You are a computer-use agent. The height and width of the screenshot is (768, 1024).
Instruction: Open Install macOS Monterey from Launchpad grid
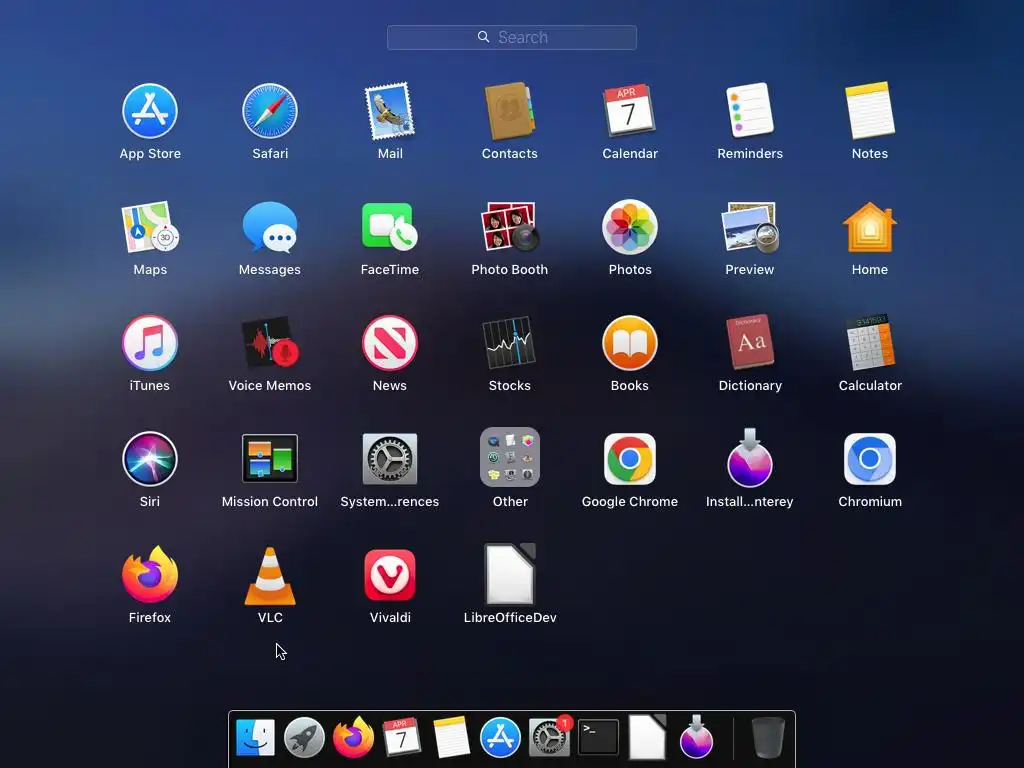pos(750,458)
